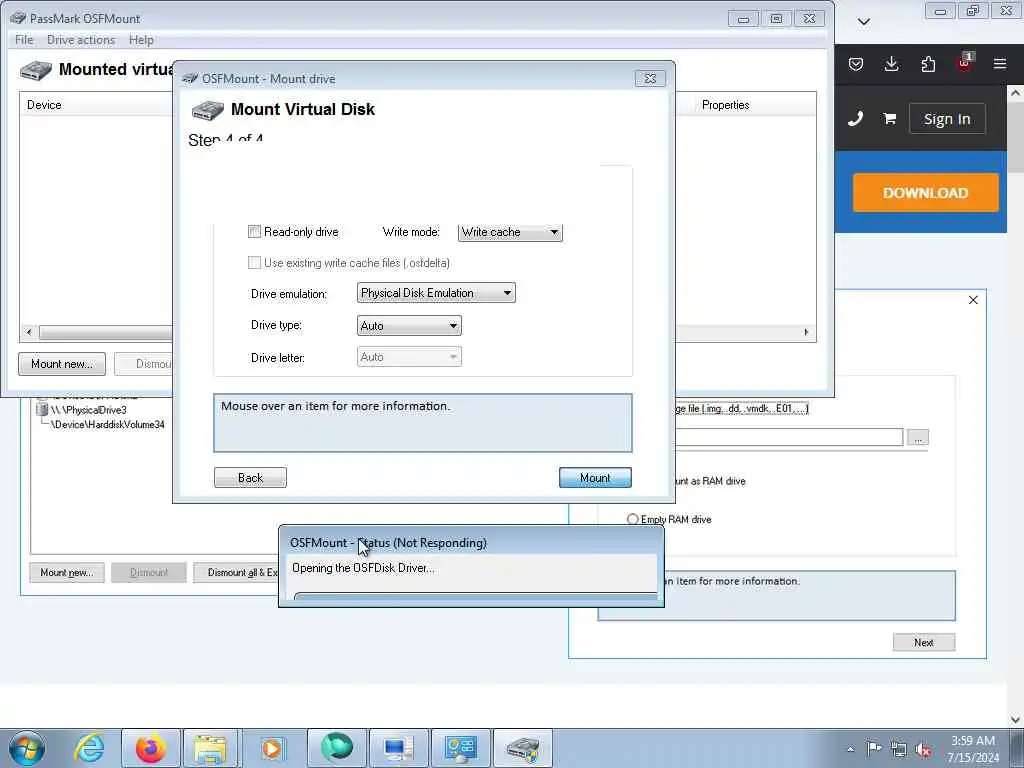Open the File menu in OSFMount
The width and height of the screenshot is (1024, 768).
(x=24, y=40)
